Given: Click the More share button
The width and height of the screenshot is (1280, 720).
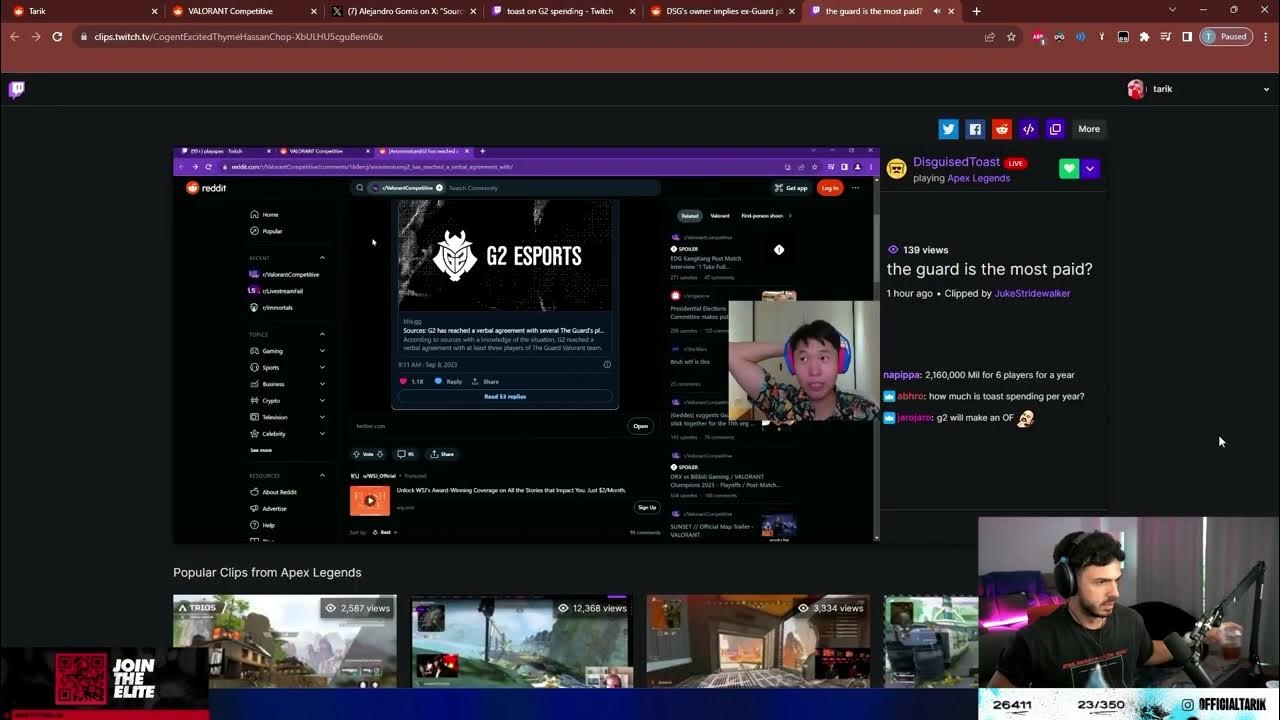Looking at the screenshot, I should click(1089, 129).
